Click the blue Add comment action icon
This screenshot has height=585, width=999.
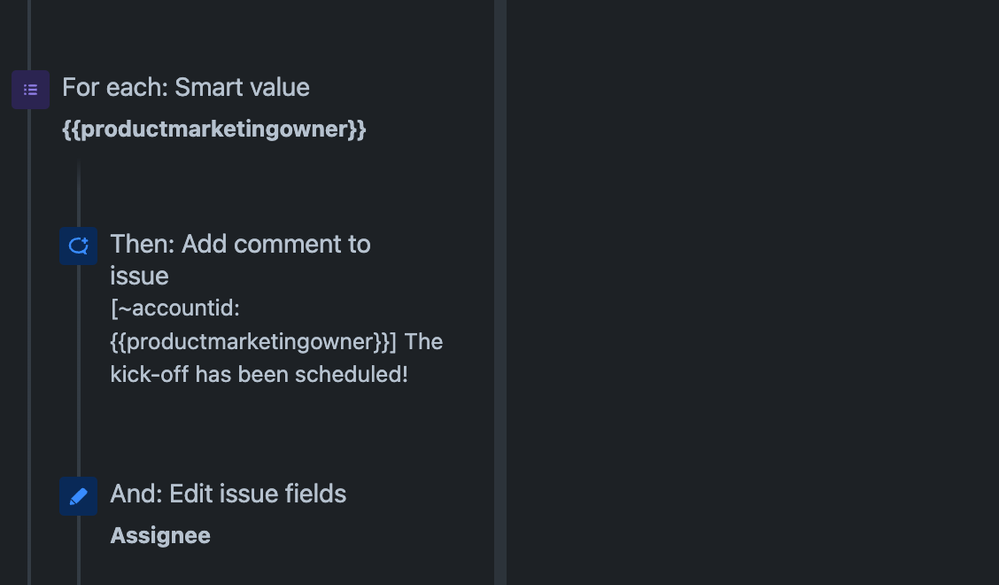pos(78,246)
